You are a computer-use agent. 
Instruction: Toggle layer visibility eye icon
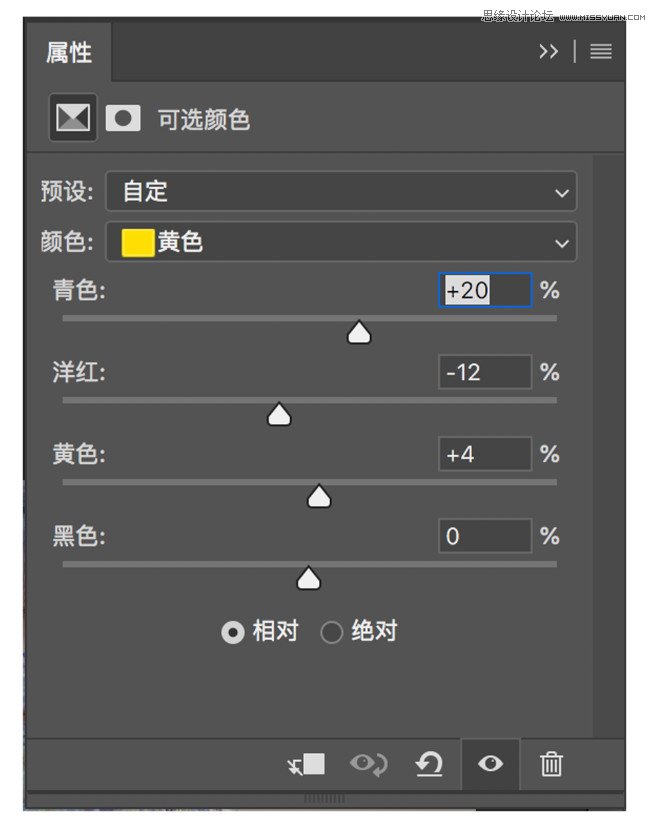coord(490,764)
